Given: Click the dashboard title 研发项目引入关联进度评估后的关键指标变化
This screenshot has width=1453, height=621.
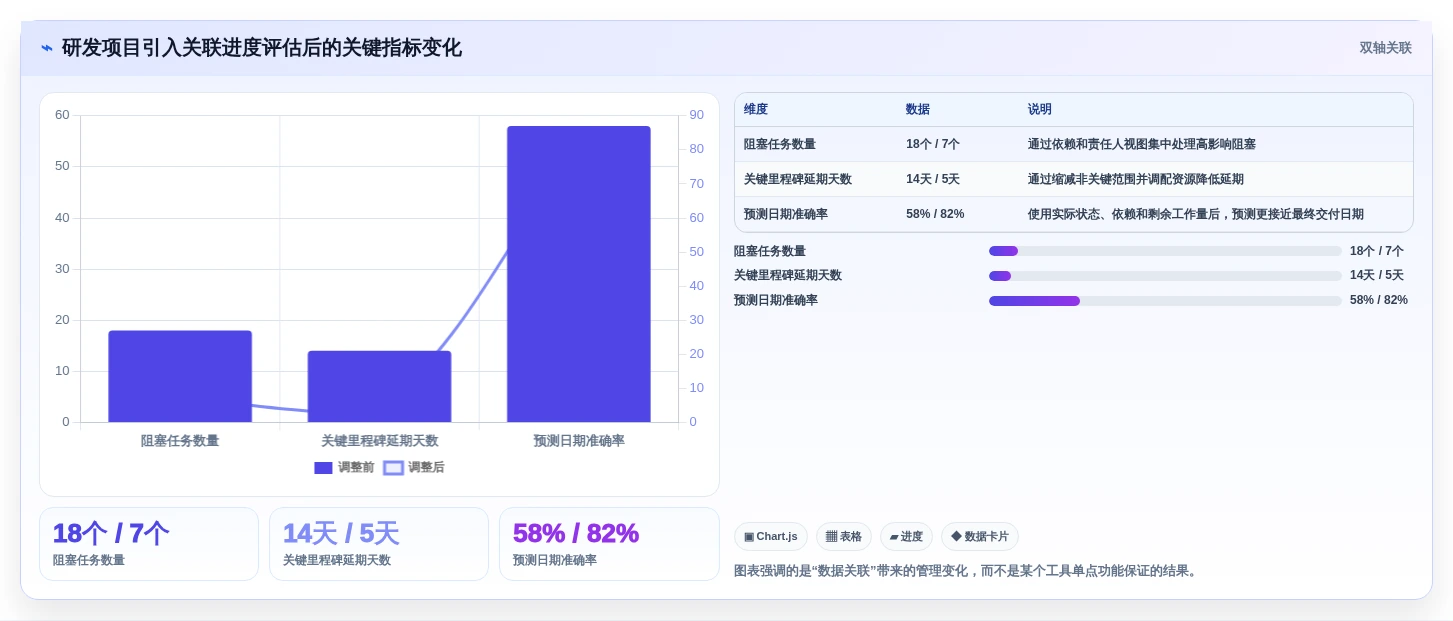Looking at the screenshot, I should click(262, 48).
